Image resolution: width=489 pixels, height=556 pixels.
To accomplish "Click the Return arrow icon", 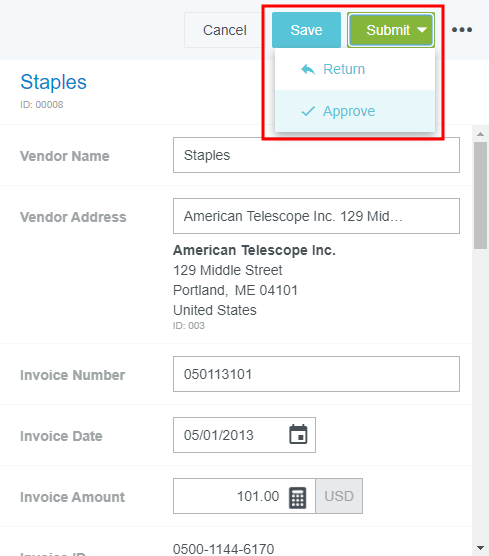I will (308, 69).
